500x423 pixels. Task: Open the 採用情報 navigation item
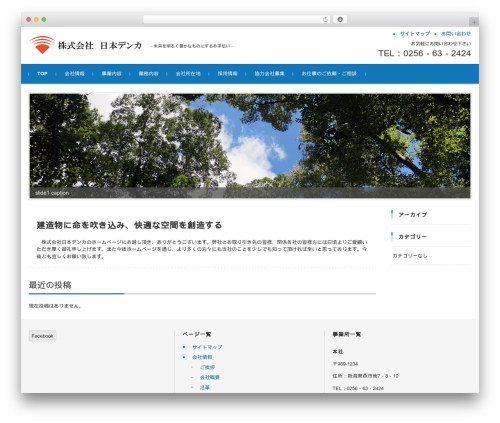point(228,73)
